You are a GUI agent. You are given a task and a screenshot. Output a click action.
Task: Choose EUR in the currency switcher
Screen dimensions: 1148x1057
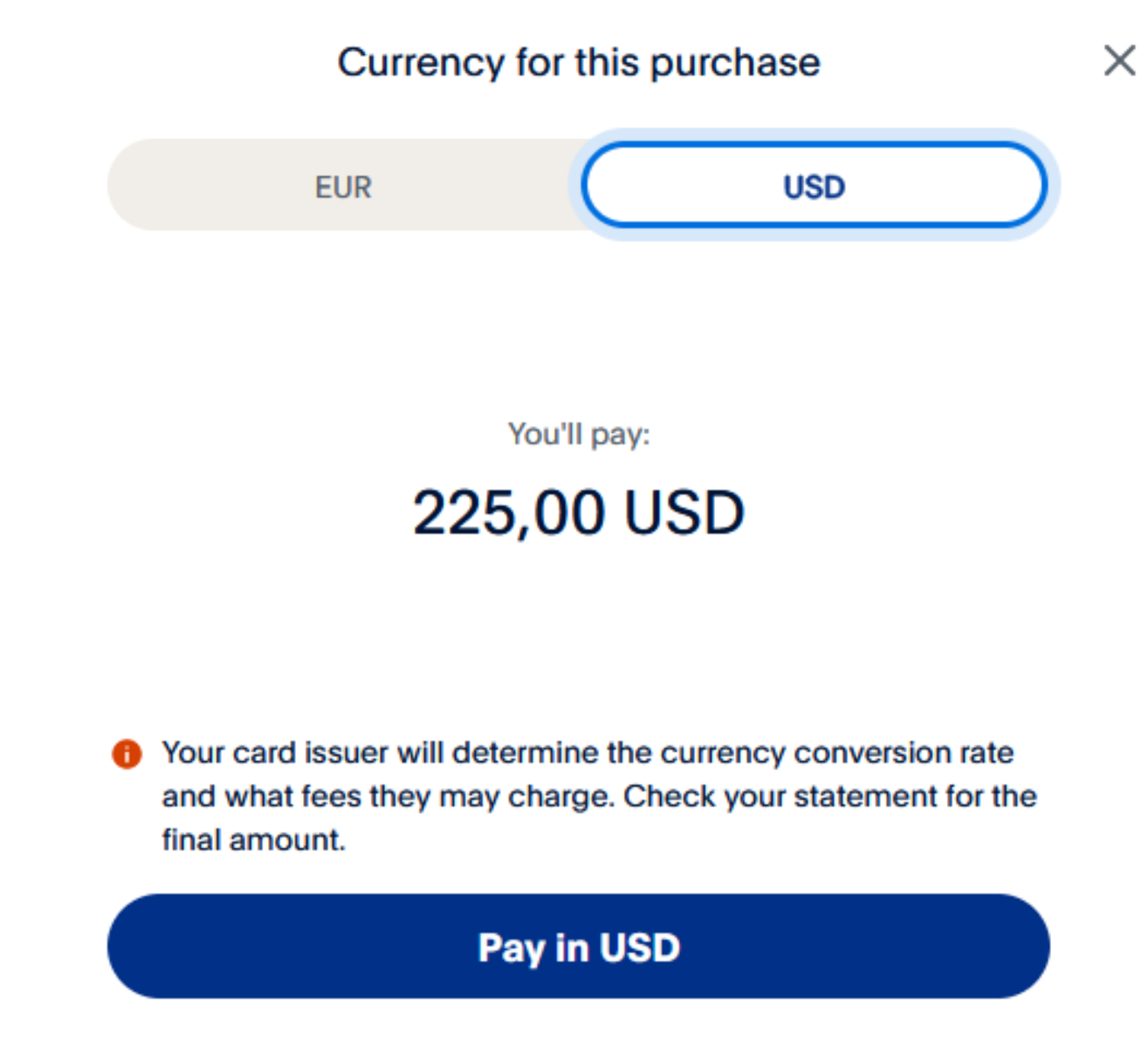343,186
